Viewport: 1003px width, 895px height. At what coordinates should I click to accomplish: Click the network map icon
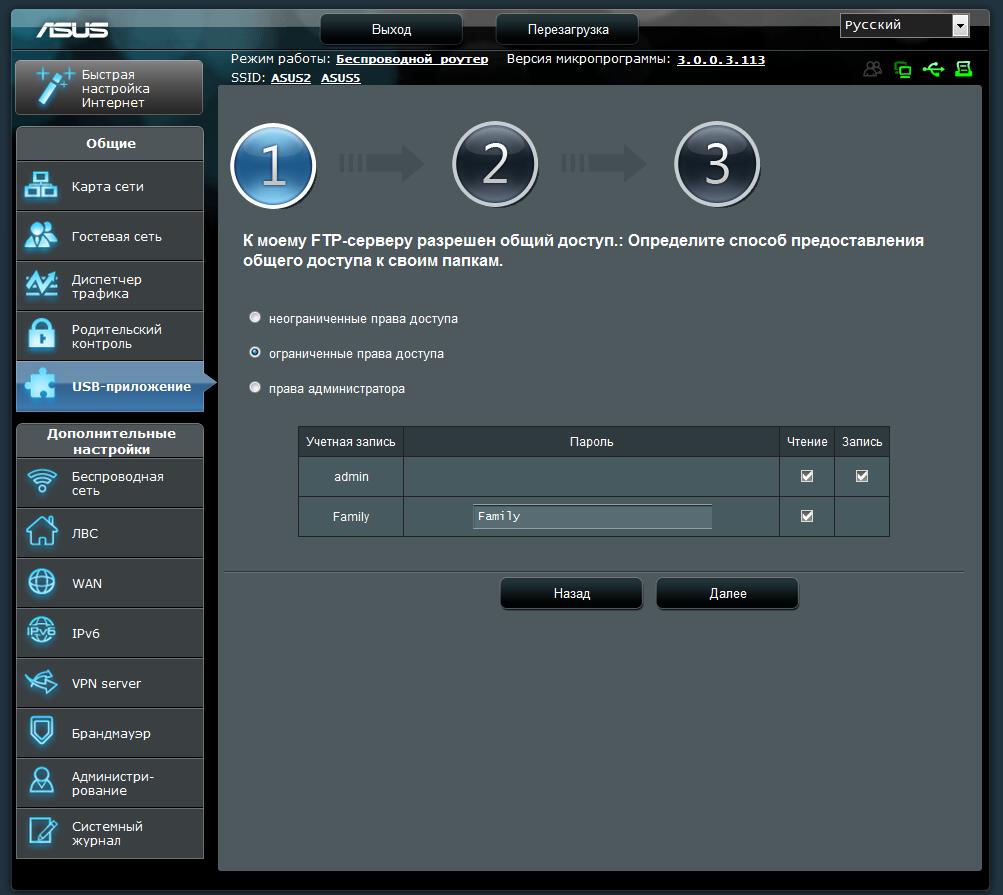pos(41,186)
